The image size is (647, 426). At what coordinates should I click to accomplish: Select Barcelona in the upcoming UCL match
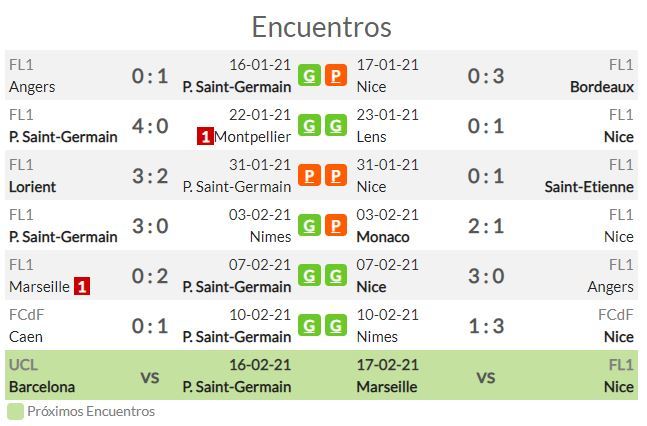[42, 387]
